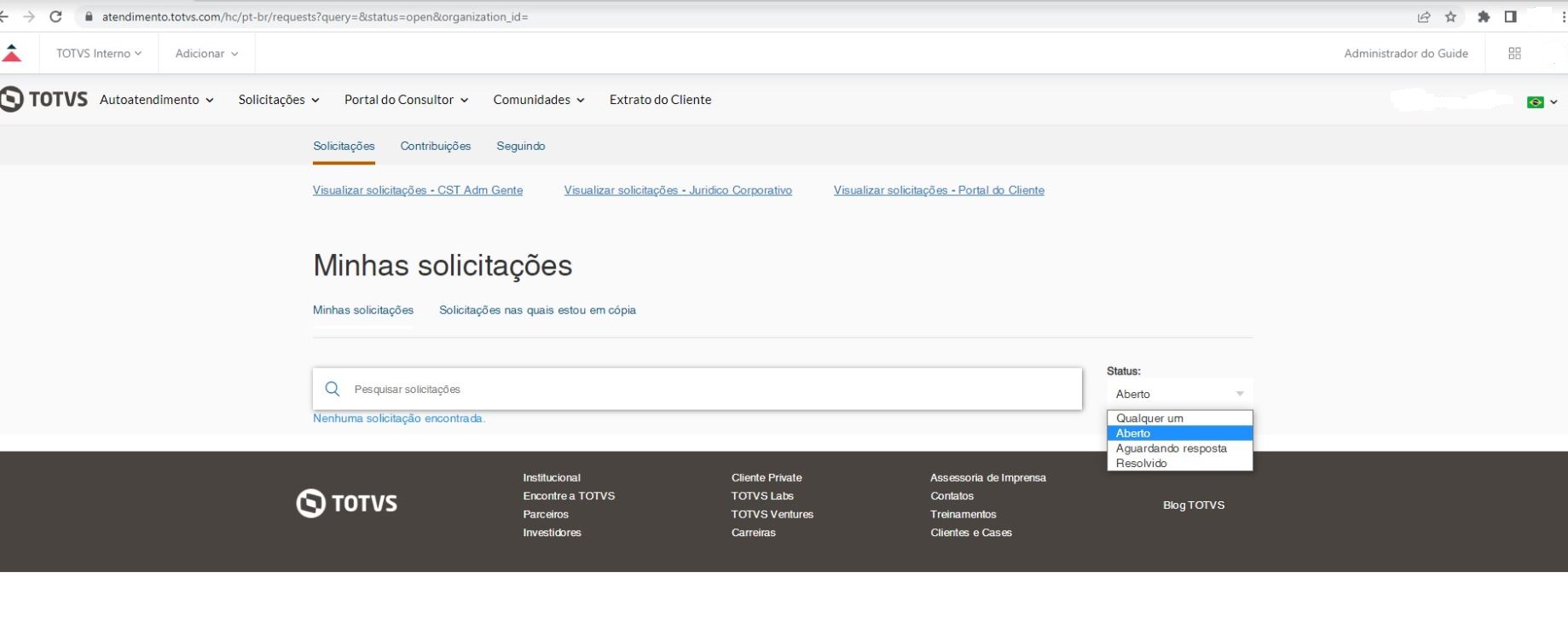This screenshot has width=1568, height=641.
Task: Open Visualizar solicitações - Portal do Cliente
Action: tap(939, 190)
